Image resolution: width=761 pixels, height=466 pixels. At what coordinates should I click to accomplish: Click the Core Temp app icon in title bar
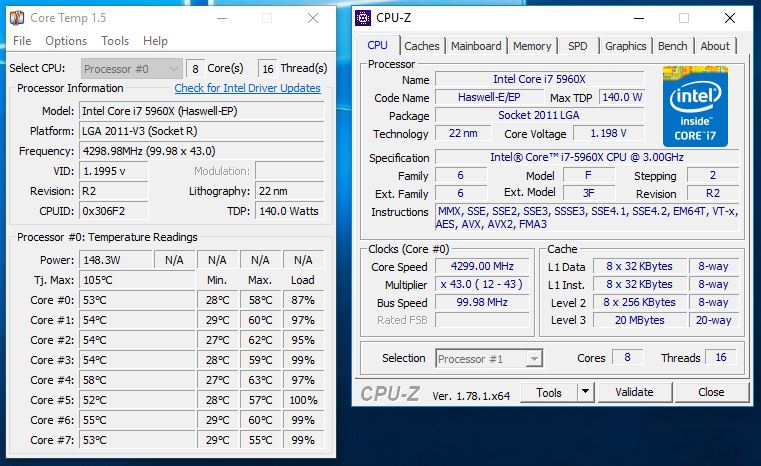pyautogui.click(x=17, y=18)
